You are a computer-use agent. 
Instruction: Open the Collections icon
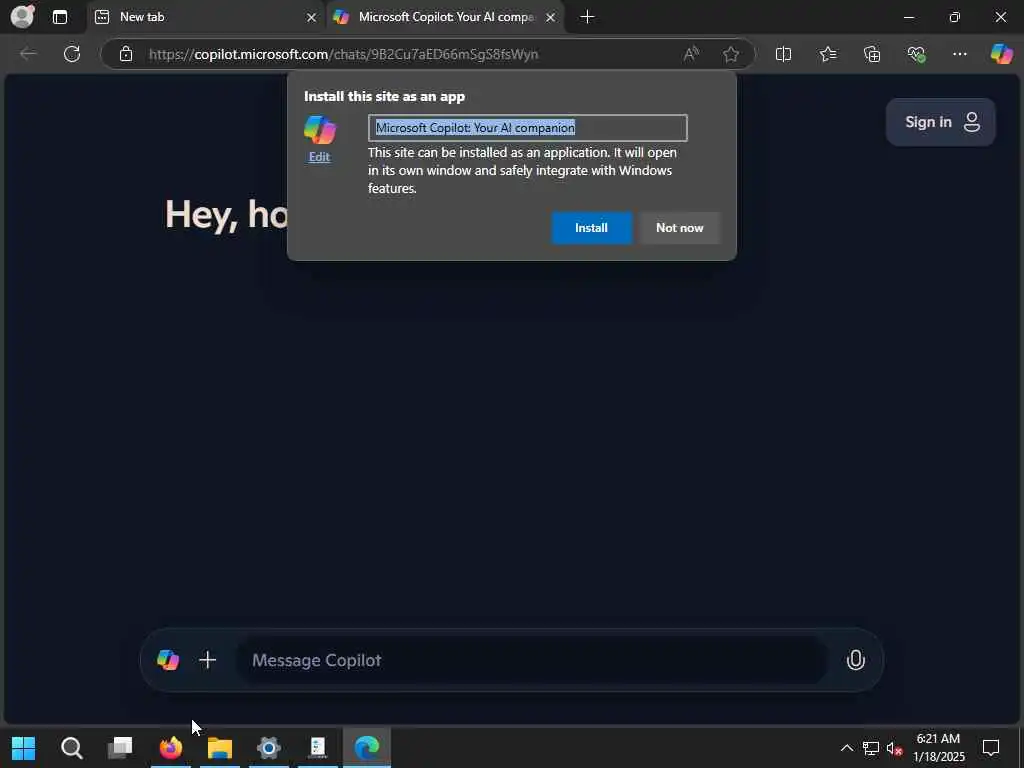[x=872, y=54]
